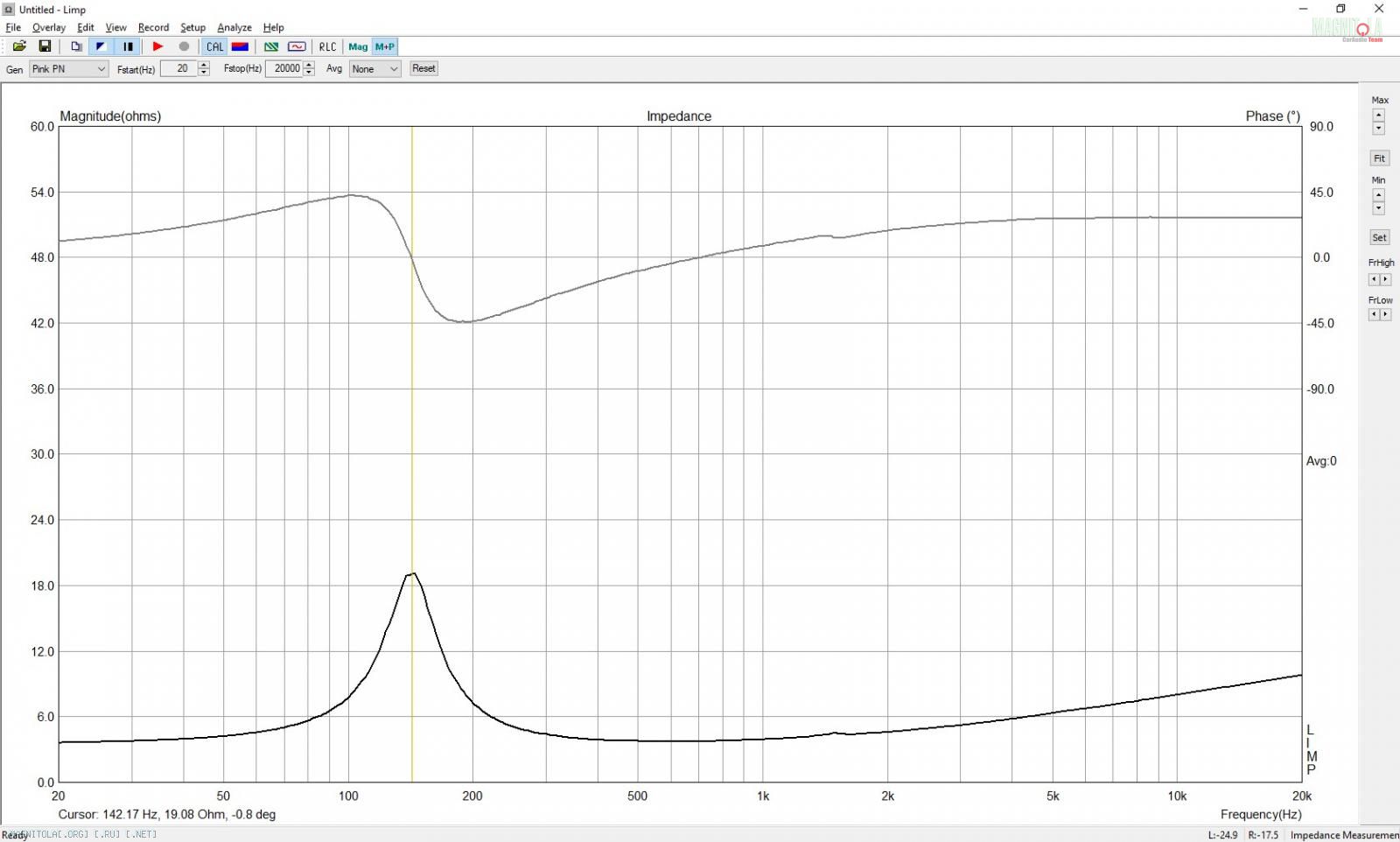
Task: Click the FrHigh left arrow
Action: click(x=1374, y=279)
